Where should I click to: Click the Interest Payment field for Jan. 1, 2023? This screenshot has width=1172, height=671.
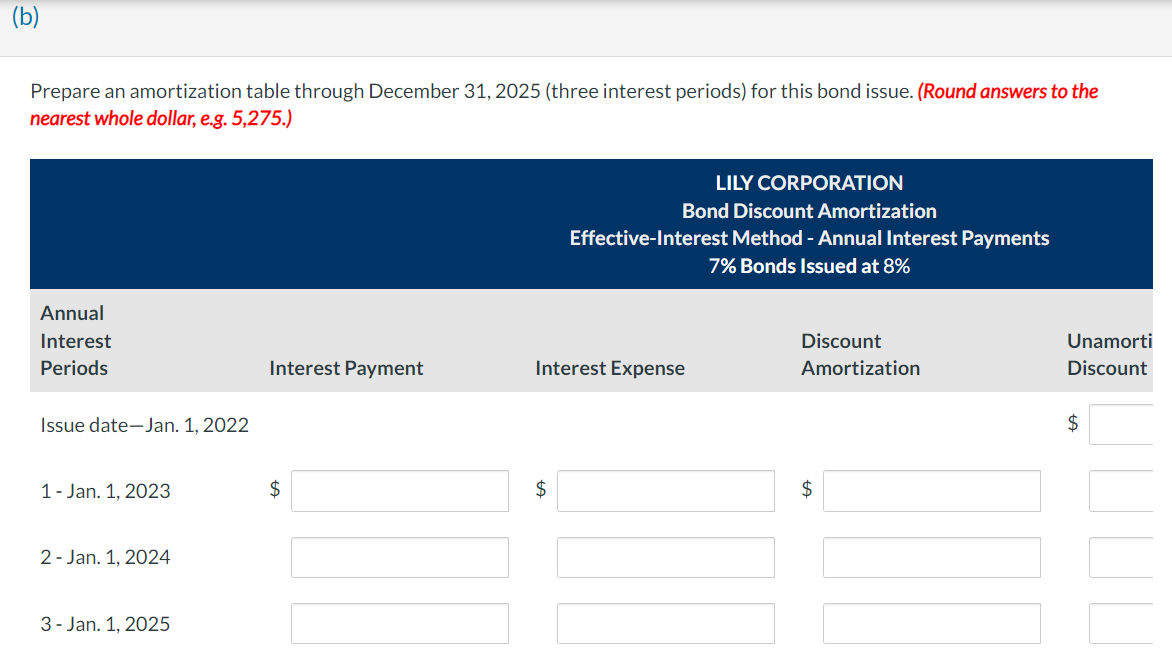399,490
